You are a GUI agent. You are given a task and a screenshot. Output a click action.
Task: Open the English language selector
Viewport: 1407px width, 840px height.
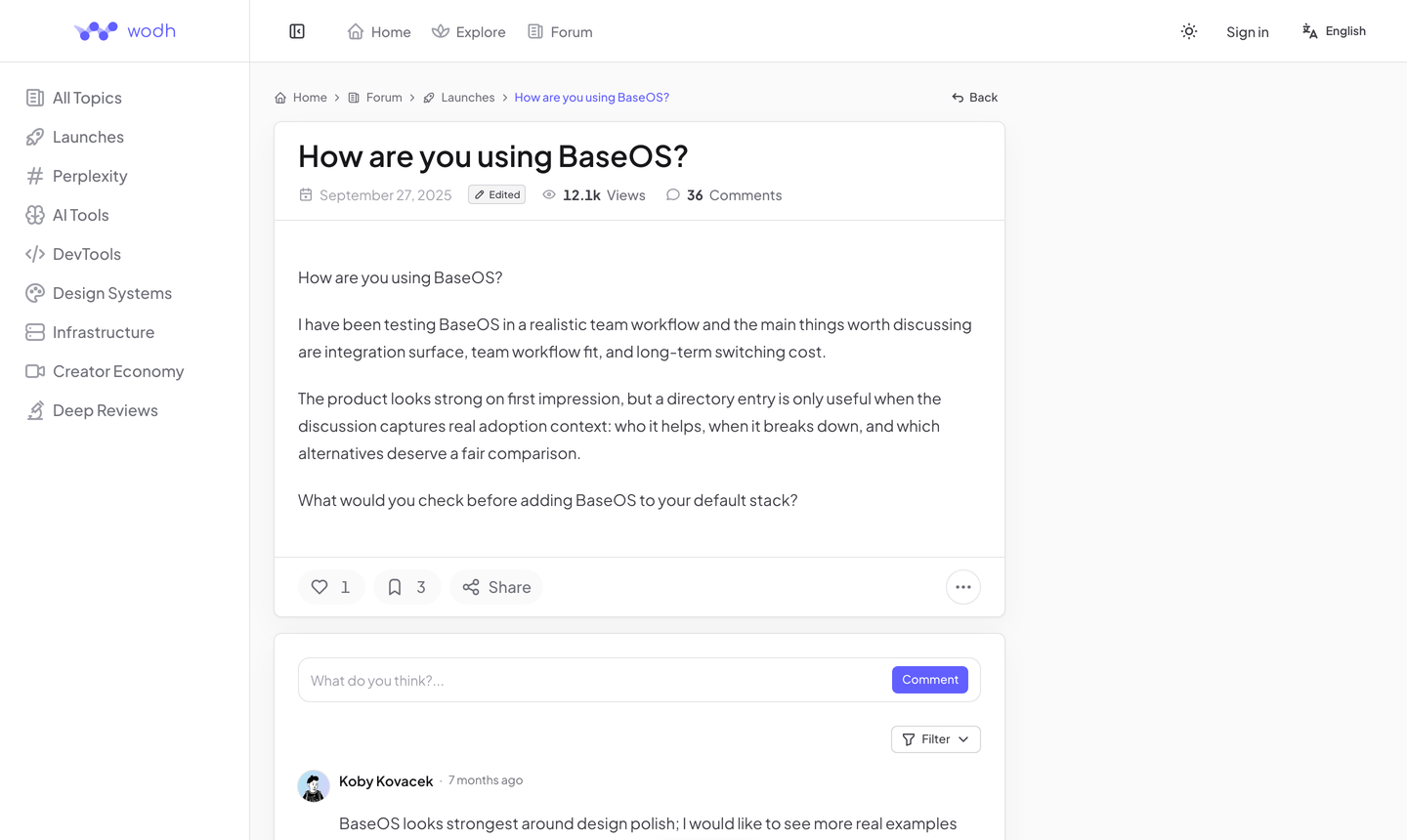1334,31
